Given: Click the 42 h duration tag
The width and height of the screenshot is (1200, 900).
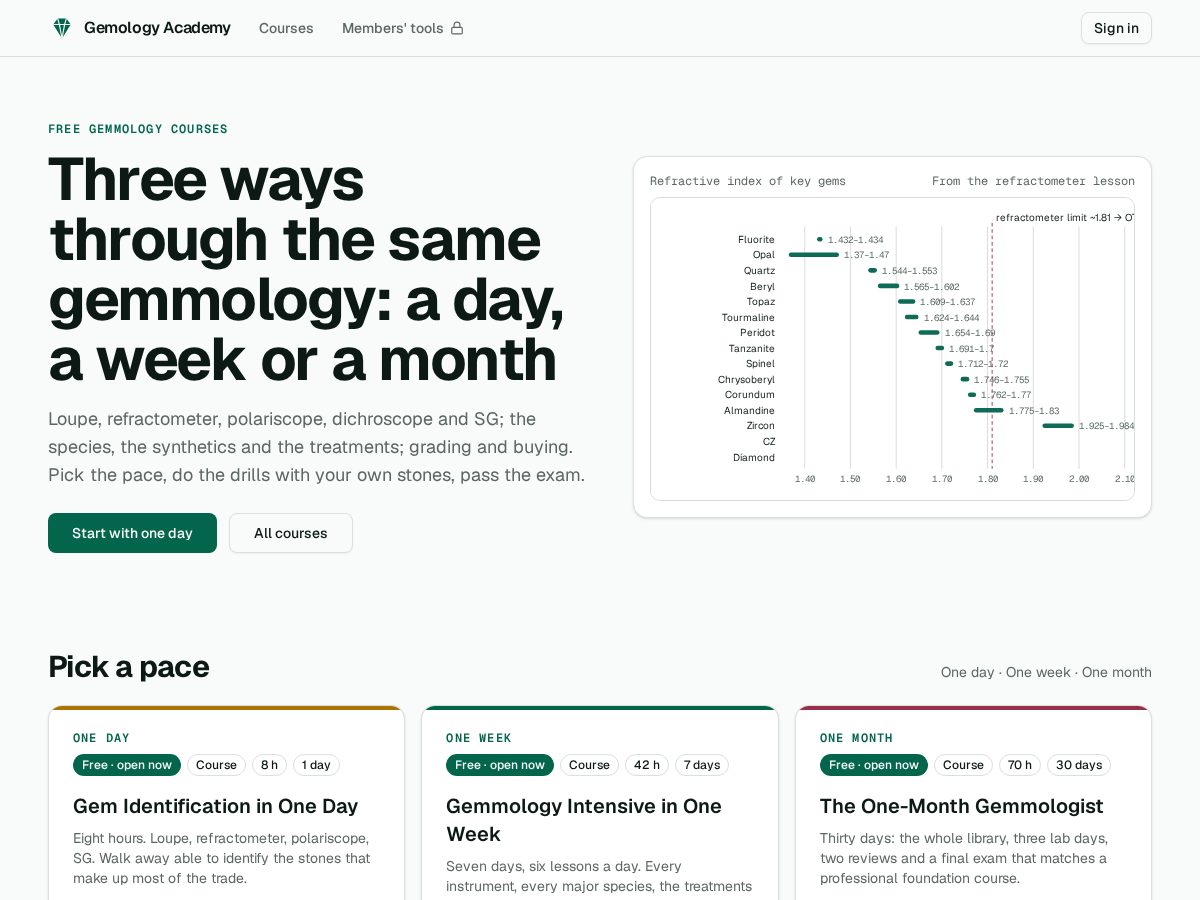Looking at the screenshot, I should pyautogui.click(x=647, y=765).
